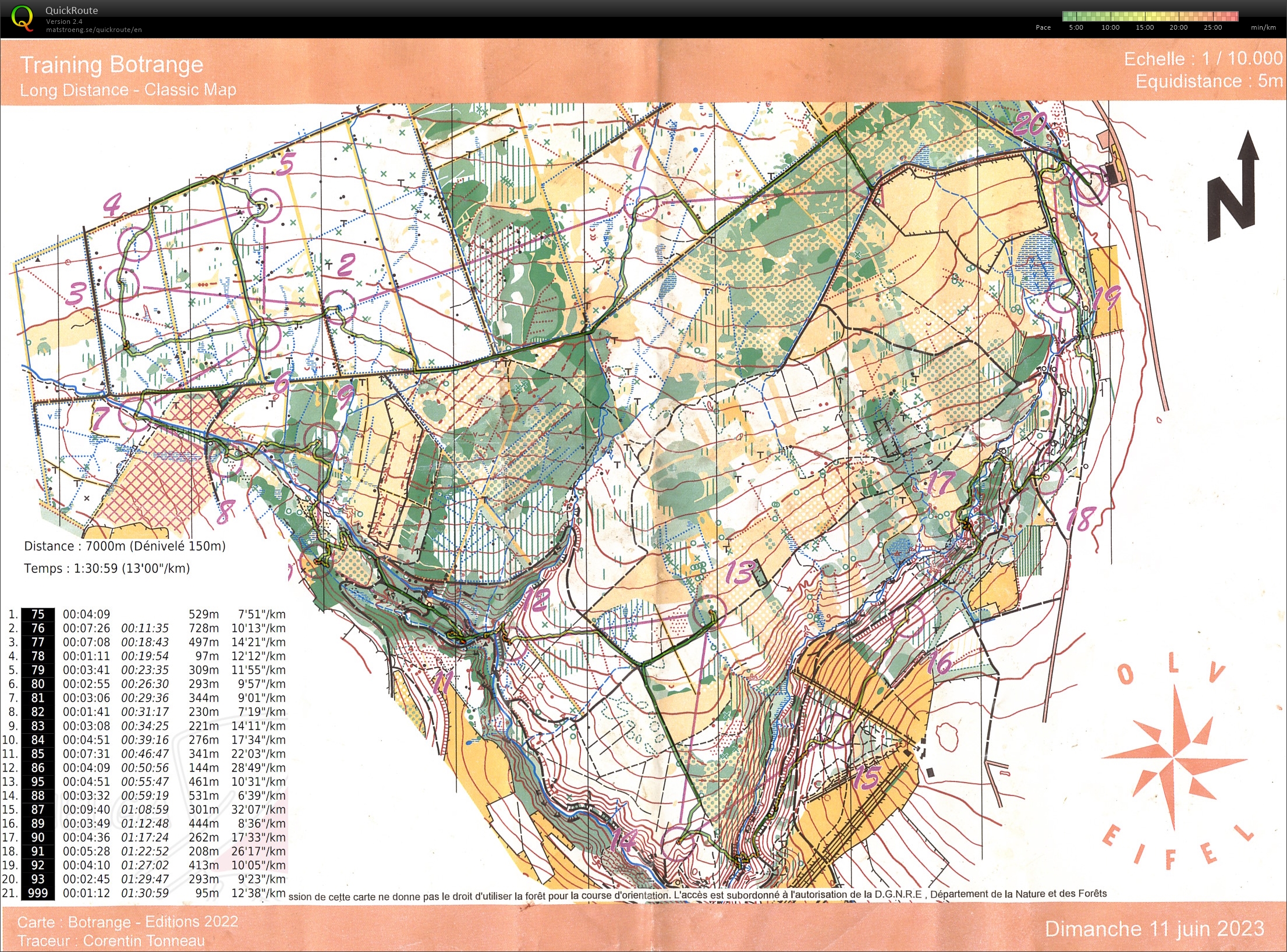Click cumulative time 01:12:48 in row 16
The height and width of the screenshot is (952, 1287).
145,824
